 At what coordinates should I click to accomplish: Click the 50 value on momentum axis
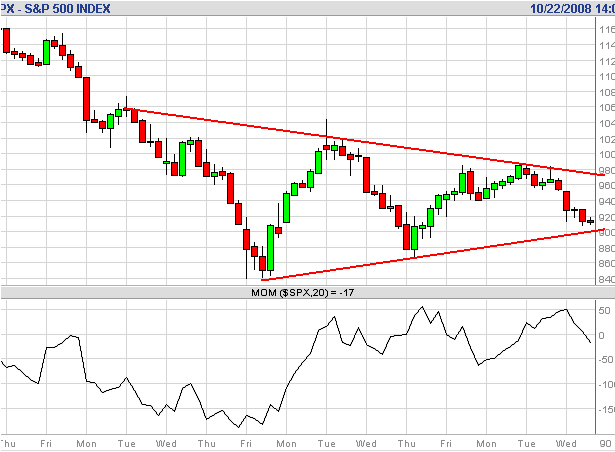[x=604, y=311]
